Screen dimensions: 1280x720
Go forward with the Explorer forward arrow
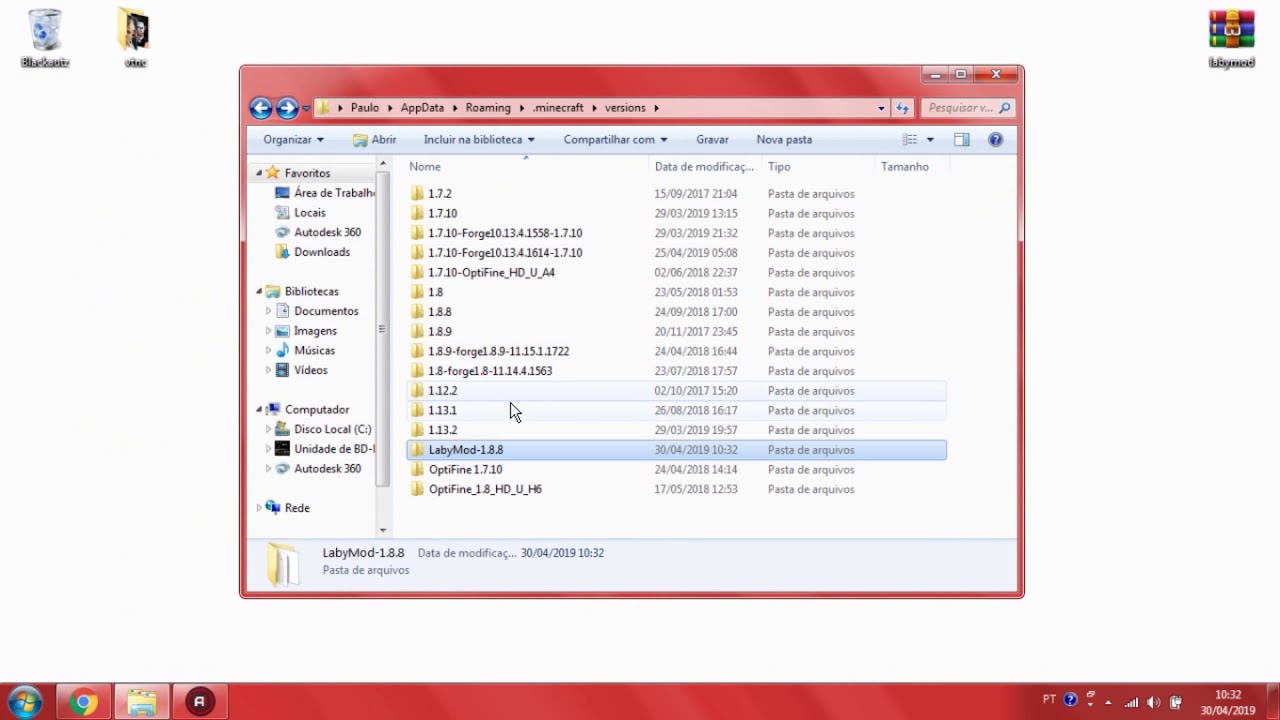(287, 108)
